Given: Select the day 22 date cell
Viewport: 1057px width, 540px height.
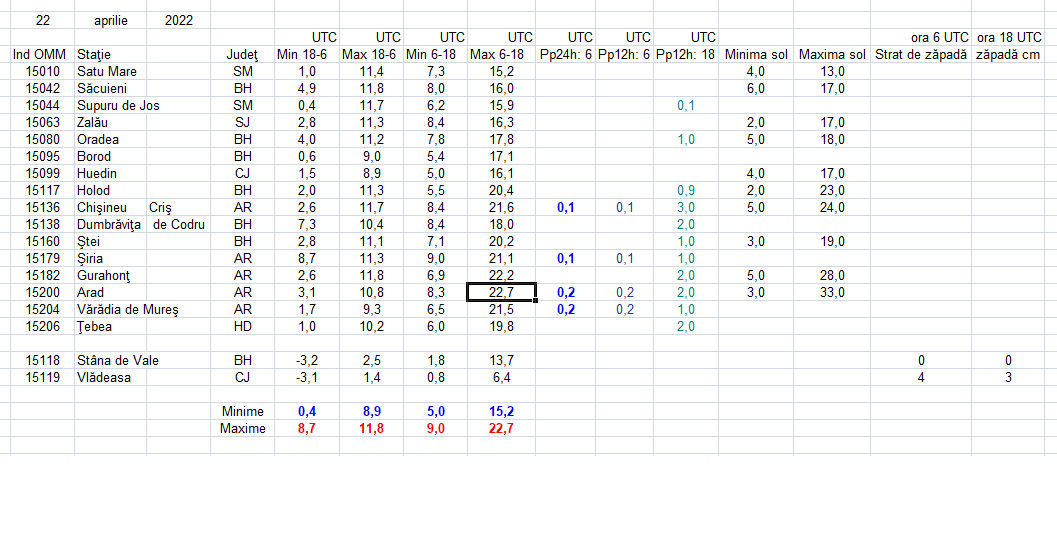Looking at the screenshot, I should tap(42, 20).
